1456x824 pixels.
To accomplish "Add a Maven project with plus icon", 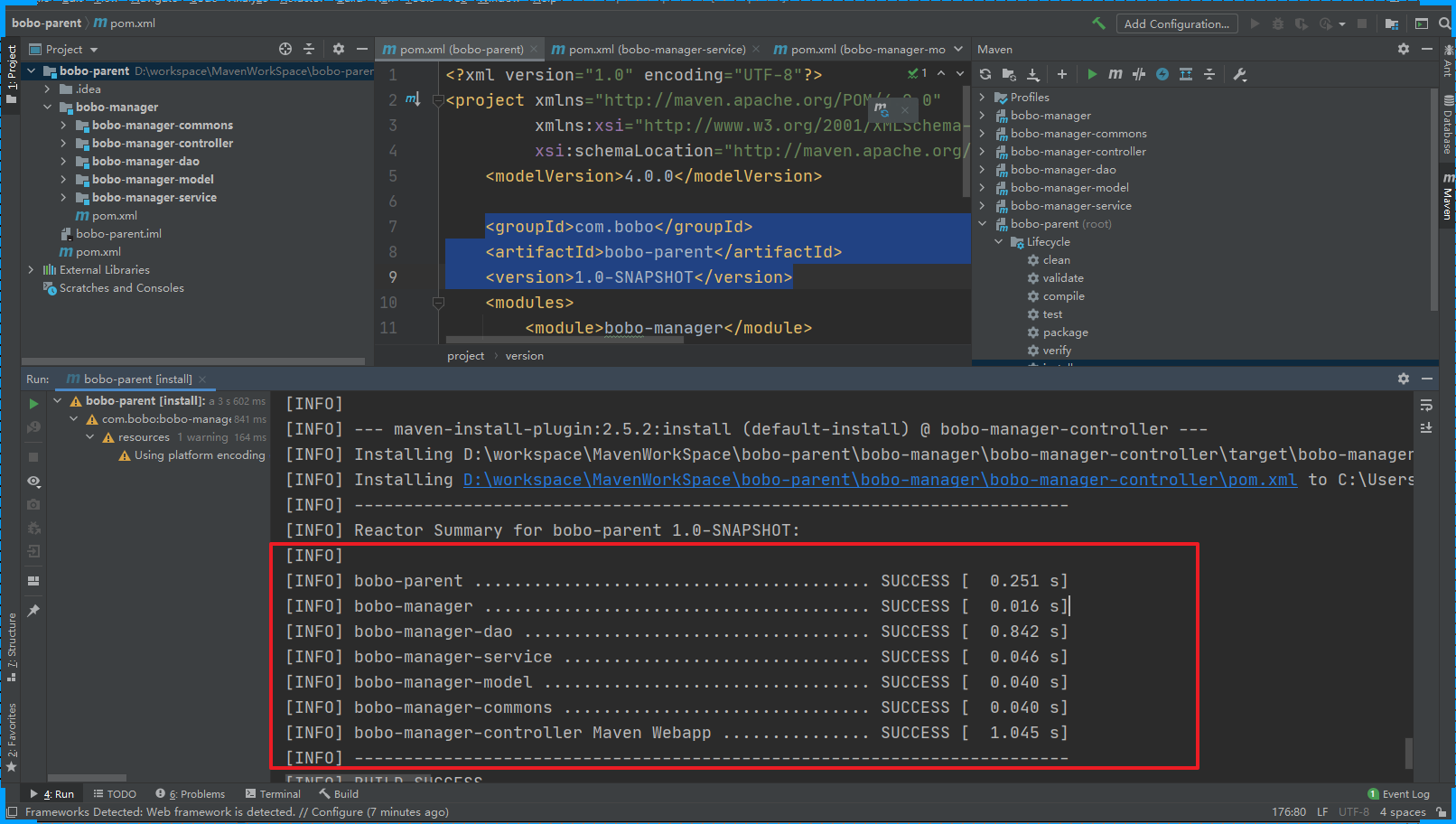I will pos(1062,74).
